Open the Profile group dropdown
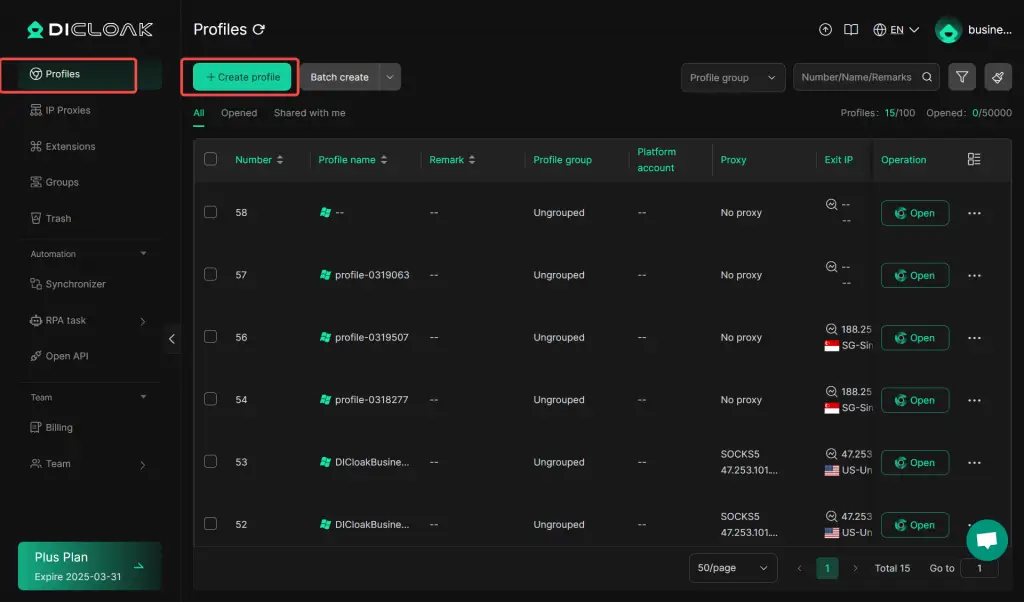 tap(733, 77)
